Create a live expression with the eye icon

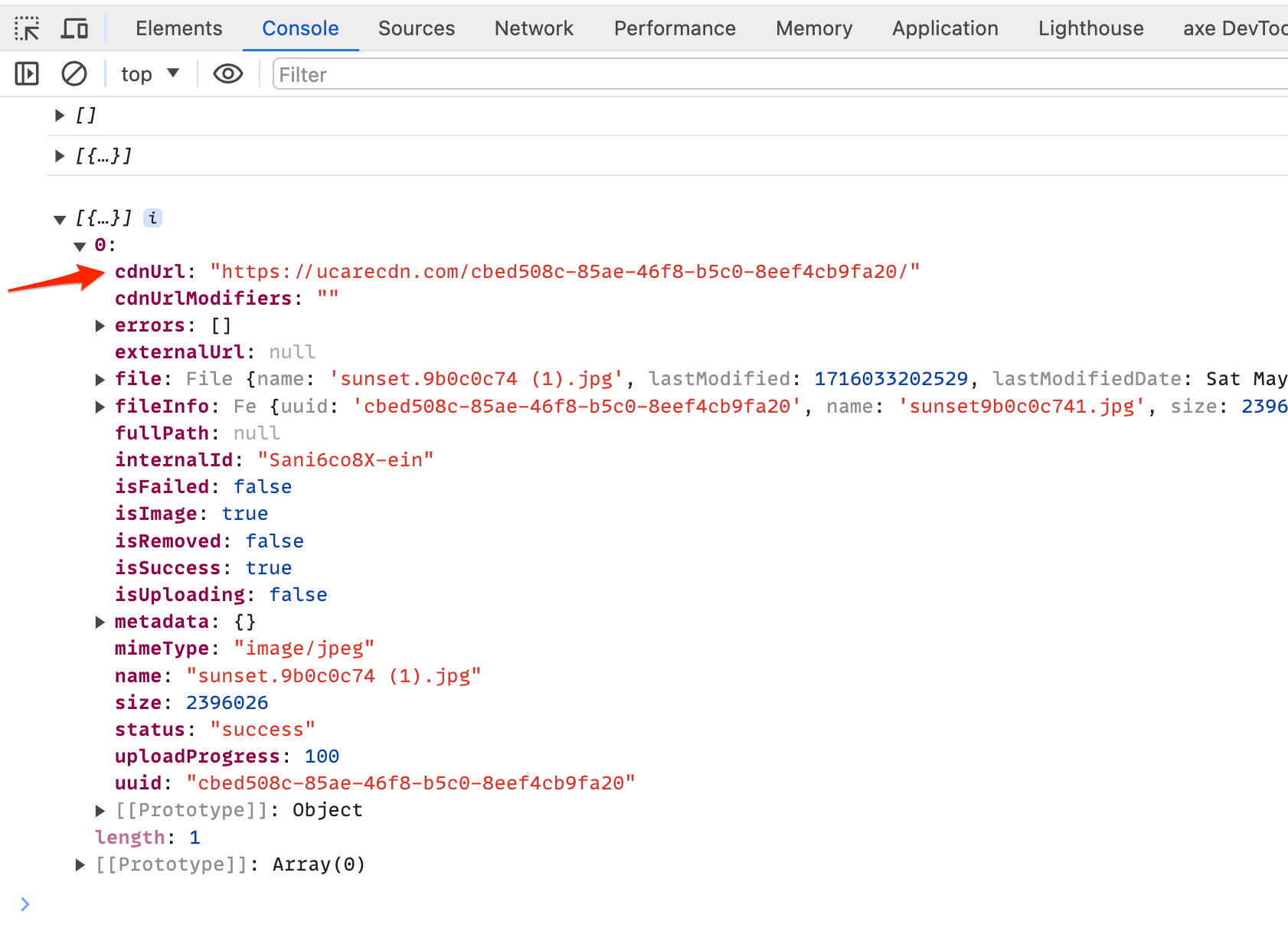[227, 74]
